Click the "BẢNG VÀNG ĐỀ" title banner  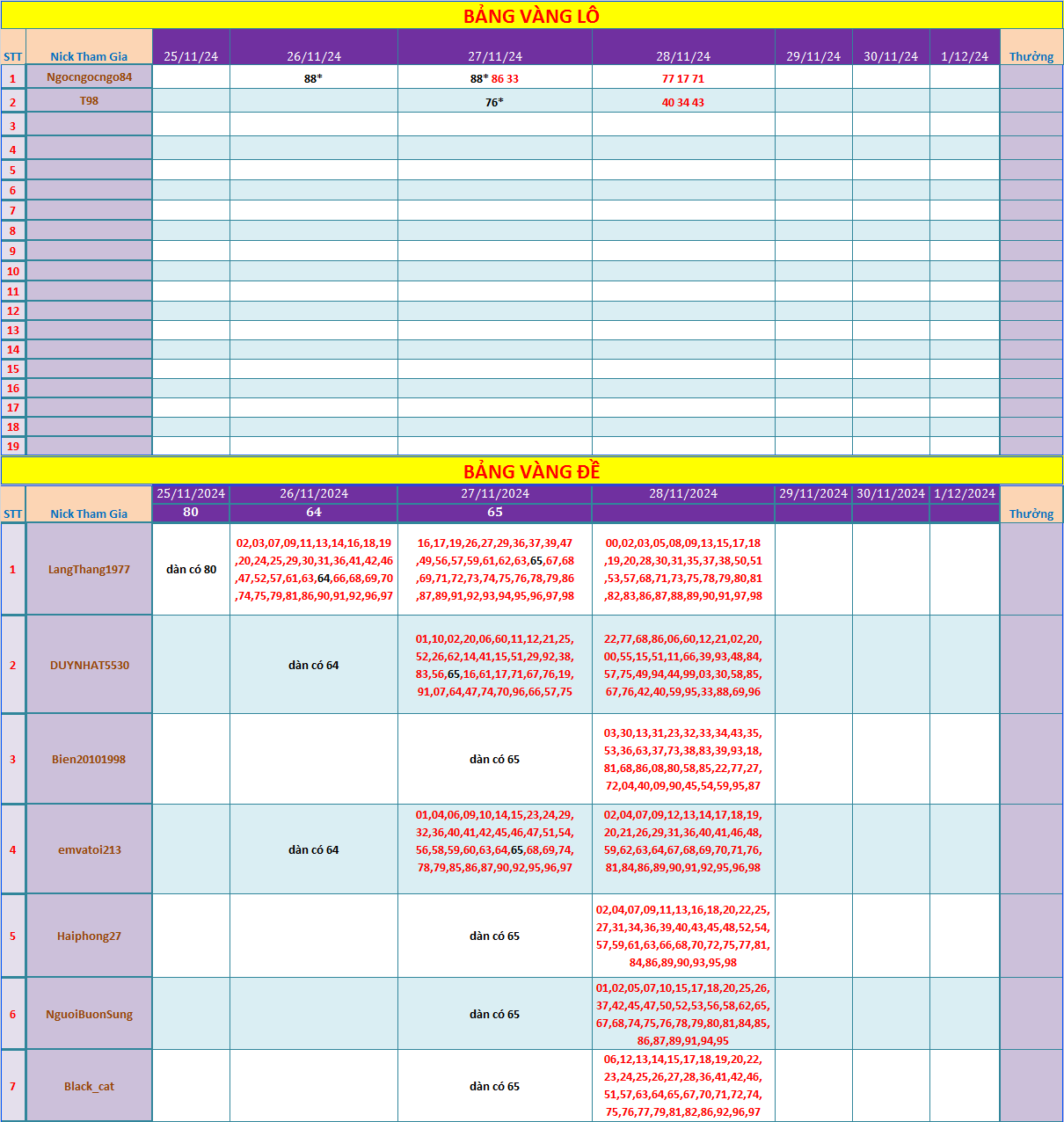pyautogui.click(x=531, y=470)
